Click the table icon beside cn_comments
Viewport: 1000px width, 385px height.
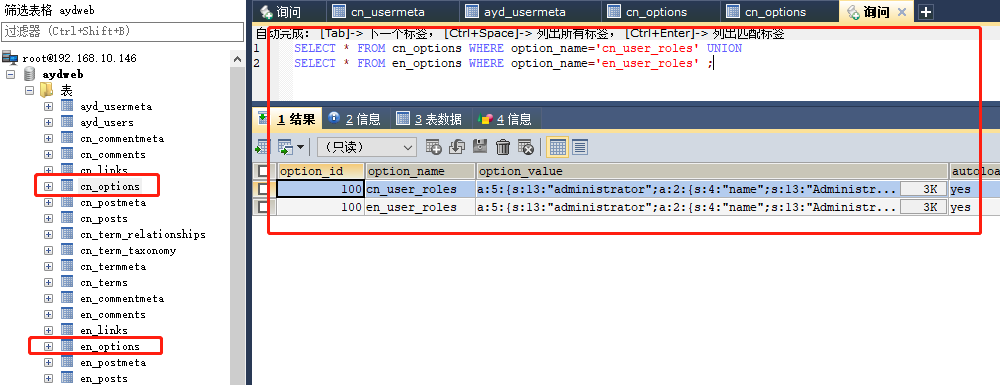coord(67,154)
